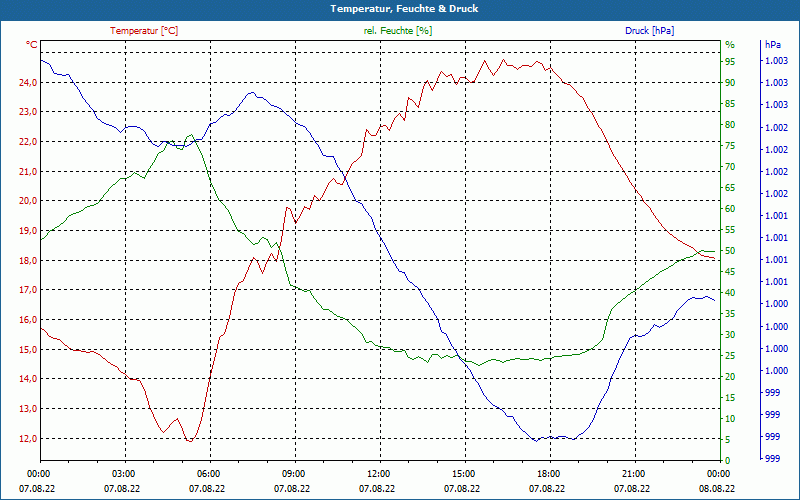This screenshot has width=800, height=500.
Task: Click the '18:00' time axis label
Action: pyautogui.click(x=547, y=473)
